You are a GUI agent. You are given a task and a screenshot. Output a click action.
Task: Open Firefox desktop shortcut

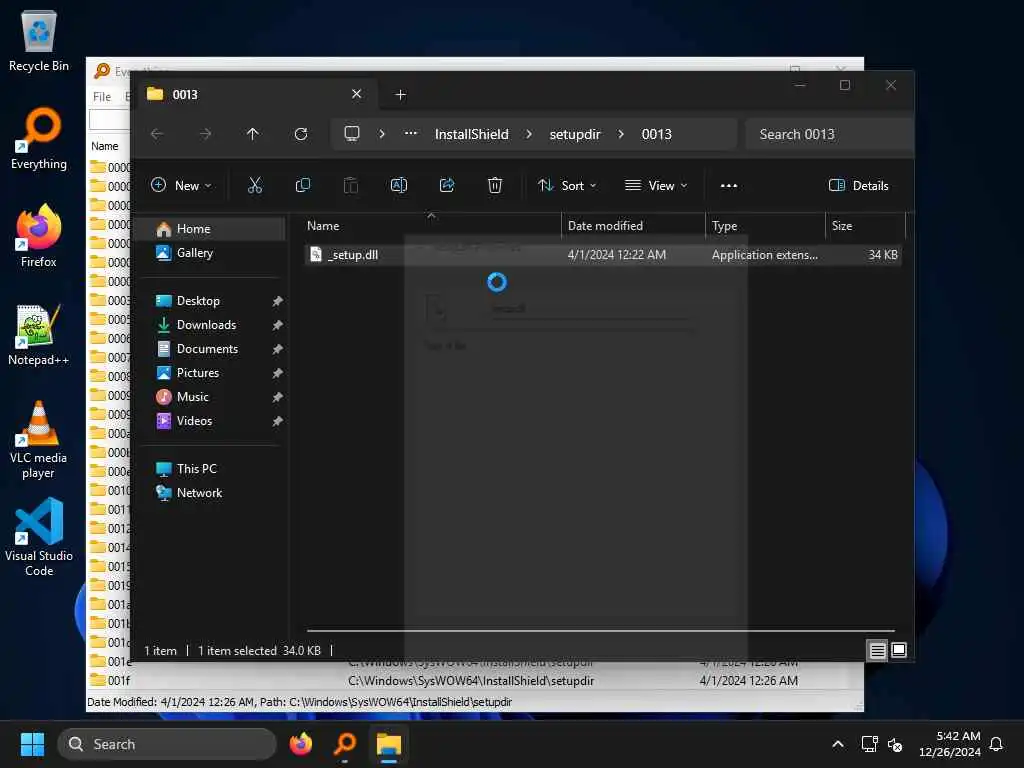(x=39, y=236)
